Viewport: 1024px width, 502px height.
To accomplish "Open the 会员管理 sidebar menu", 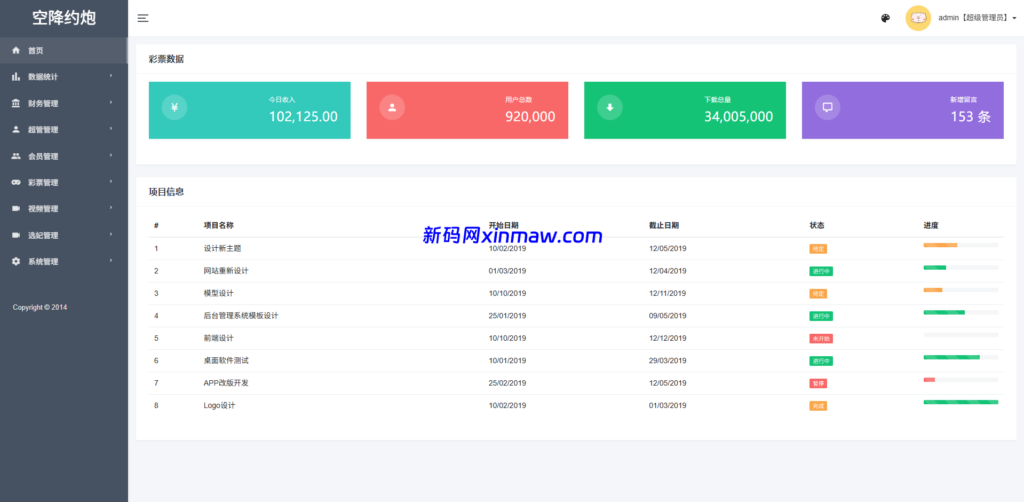I will point(64,156).
